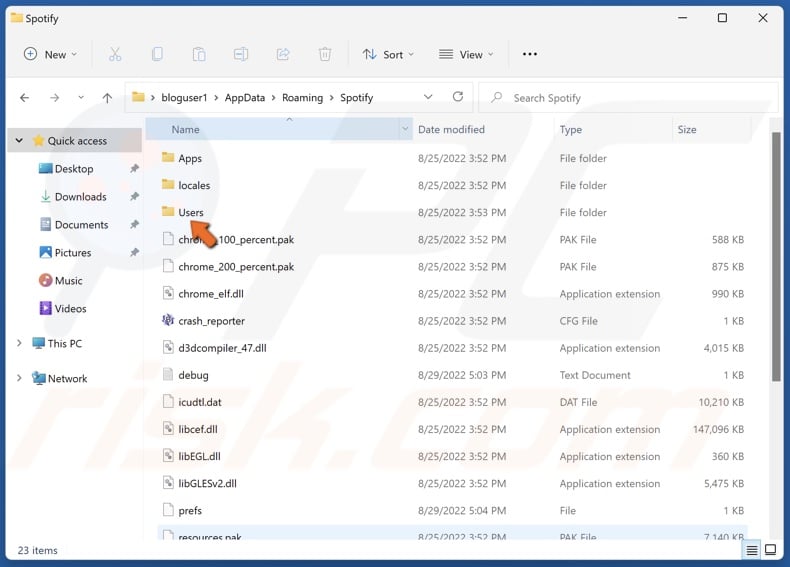Select d3dcompiler_47.dll file name
The width and height of the screenshot is (790, 567).
222,348
